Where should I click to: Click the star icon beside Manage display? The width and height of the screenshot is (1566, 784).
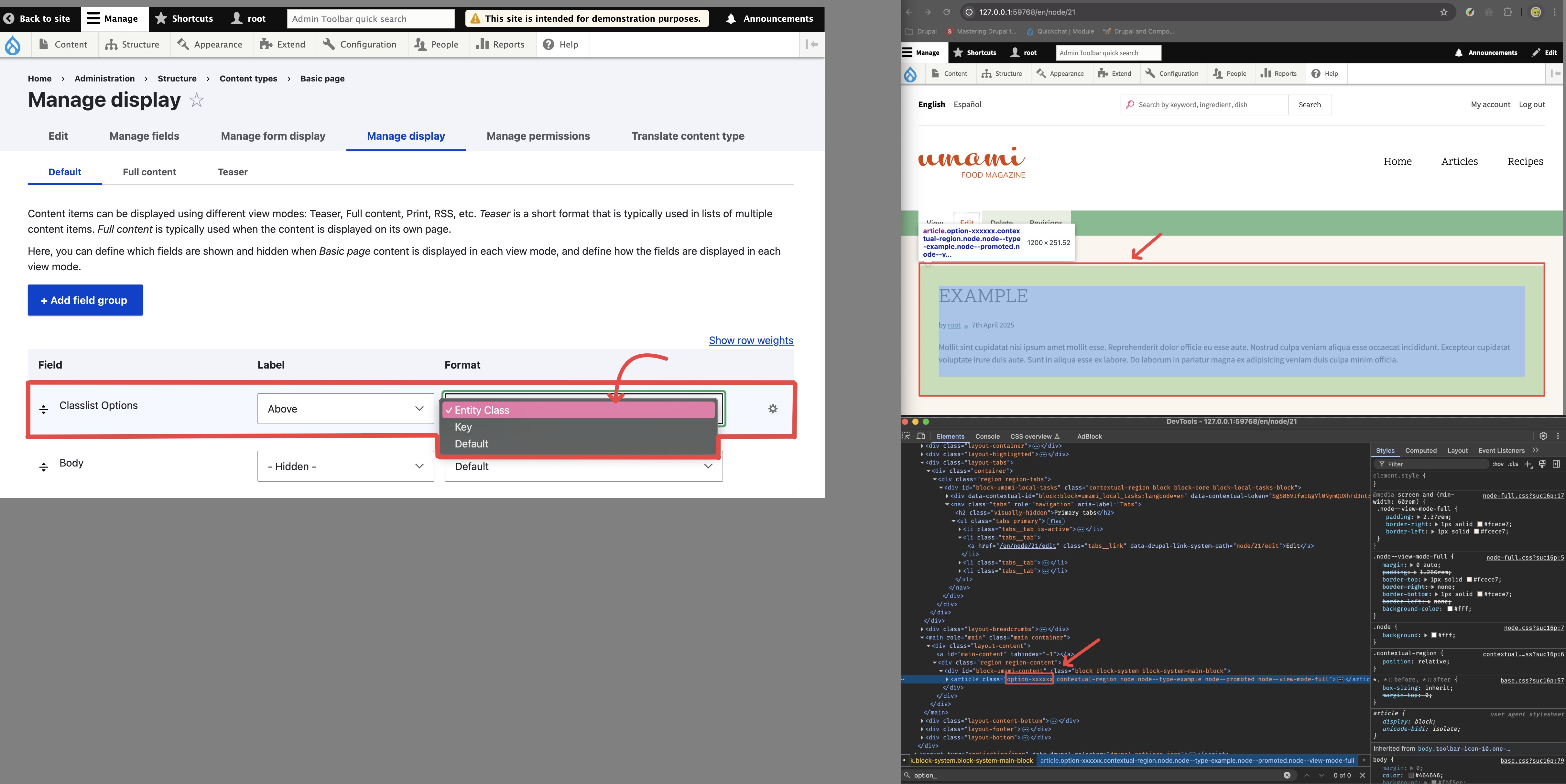click(196, 100)
